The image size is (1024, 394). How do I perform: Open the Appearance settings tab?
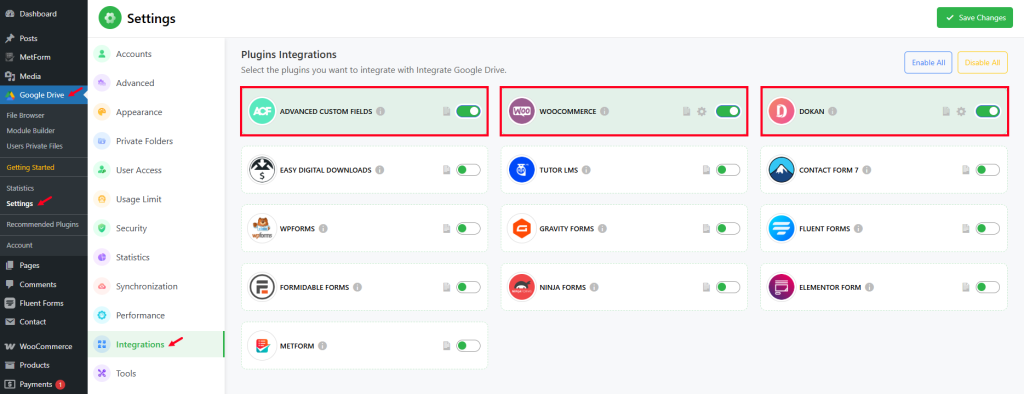[x=156, y=112]
